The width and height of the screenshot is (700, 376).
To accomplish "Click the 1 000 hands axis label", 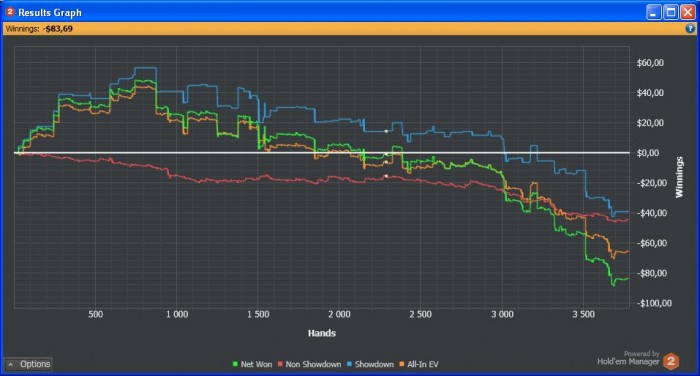I will click(177, 314).
